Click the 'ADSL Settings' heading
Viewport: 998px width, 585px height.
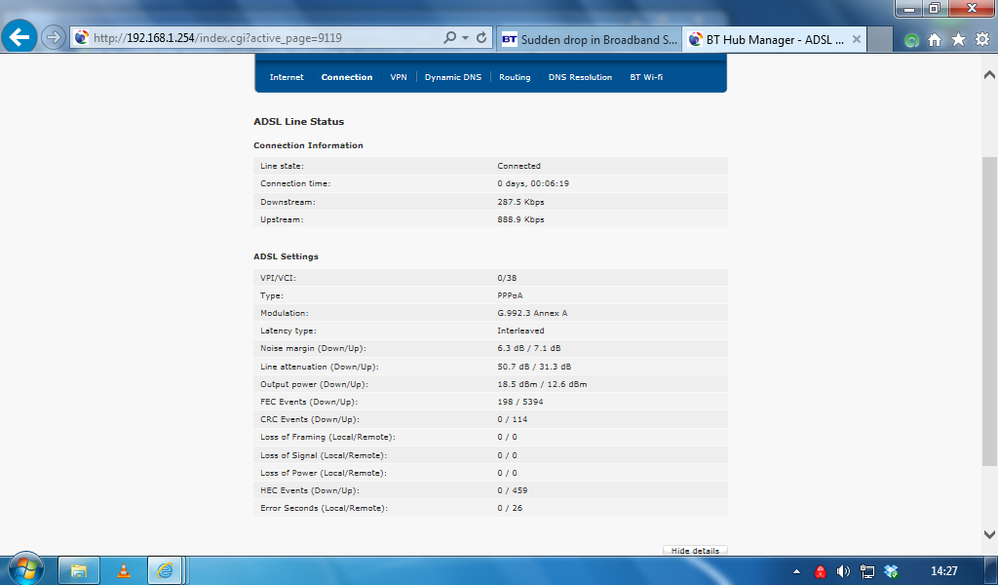point(286,257)
